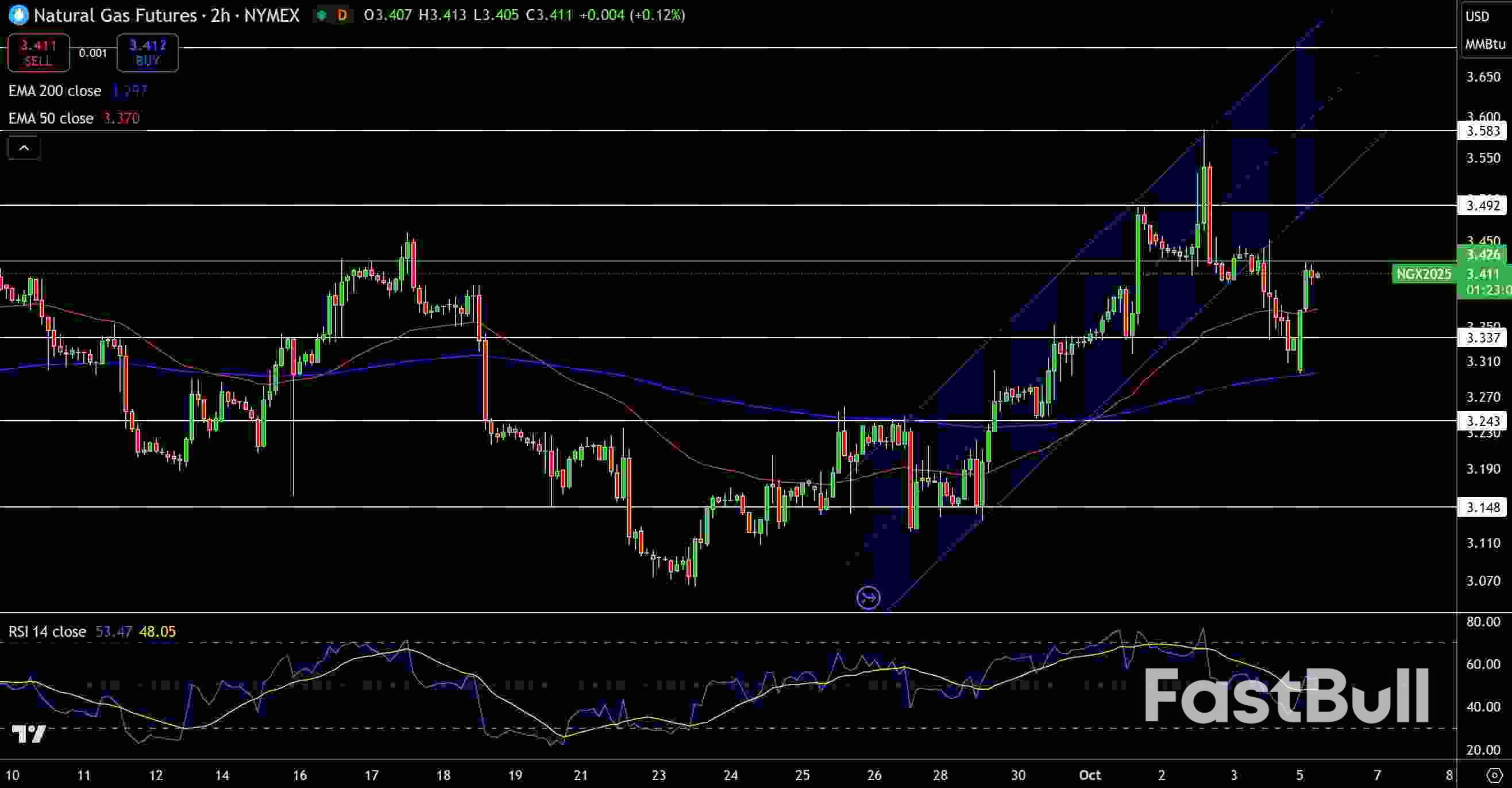This screenshot has height=788, width=1512.
Task: Click the Natural Gas Futures symbol logo icon
Action: (18, 16)
